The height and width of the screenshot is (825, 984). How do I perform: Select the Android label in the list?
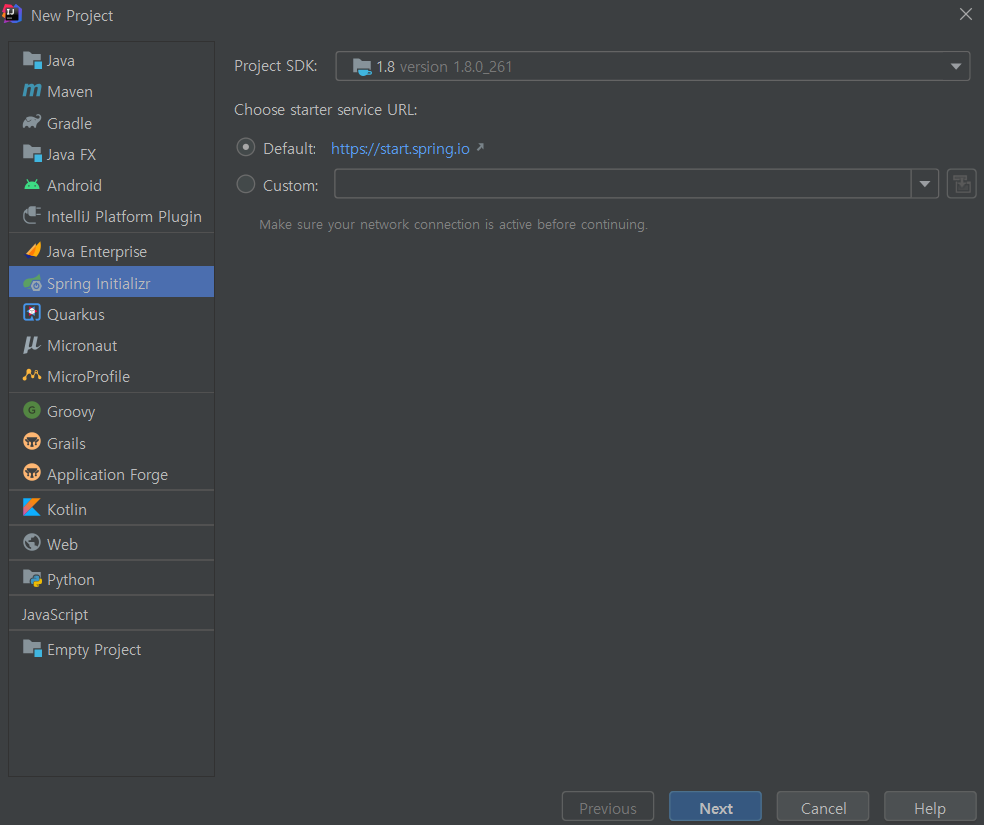click(x=74, y=186)
